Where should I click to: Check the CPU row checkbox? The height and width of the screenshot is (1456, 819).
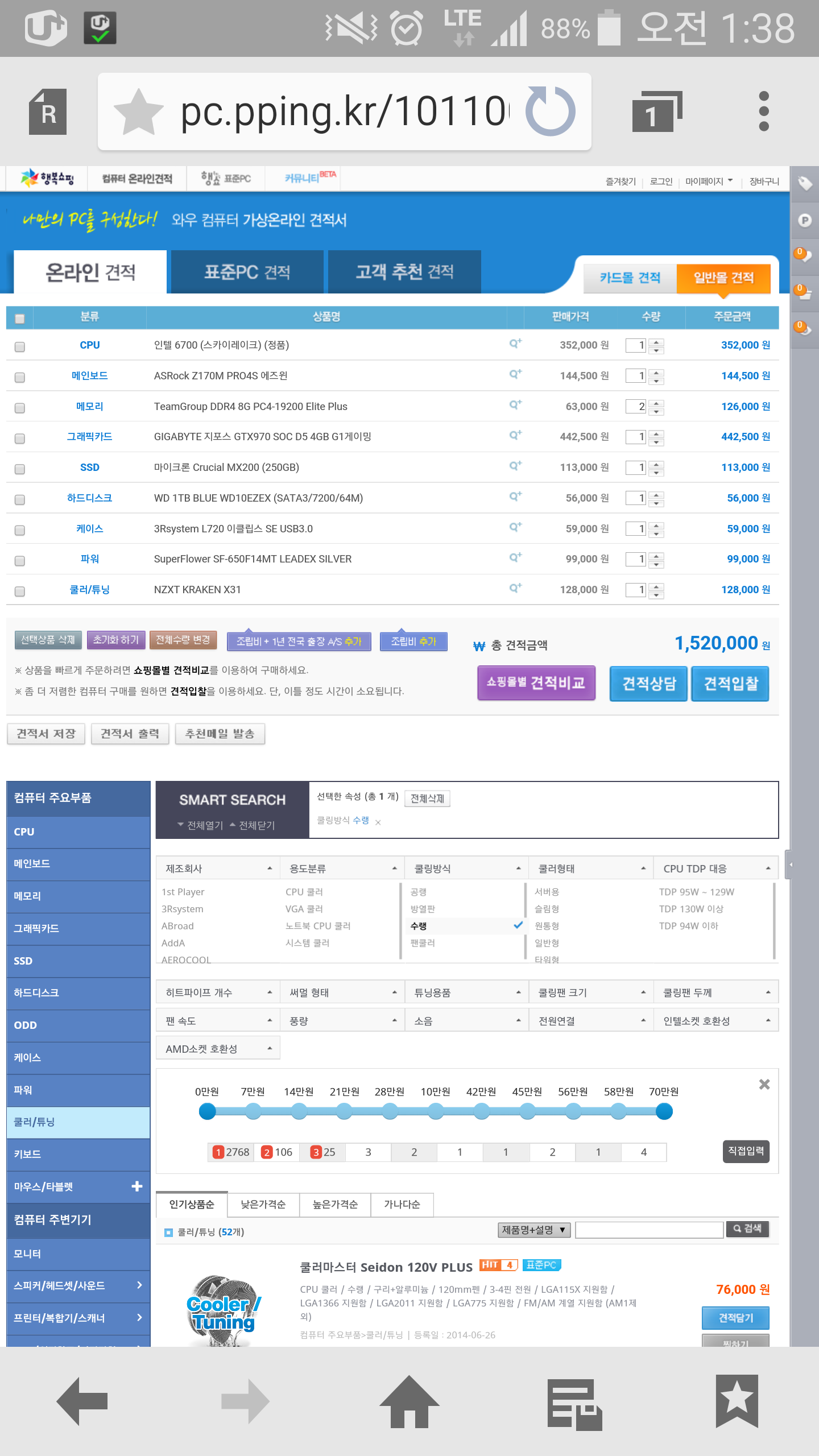click(x=20, y=347)
